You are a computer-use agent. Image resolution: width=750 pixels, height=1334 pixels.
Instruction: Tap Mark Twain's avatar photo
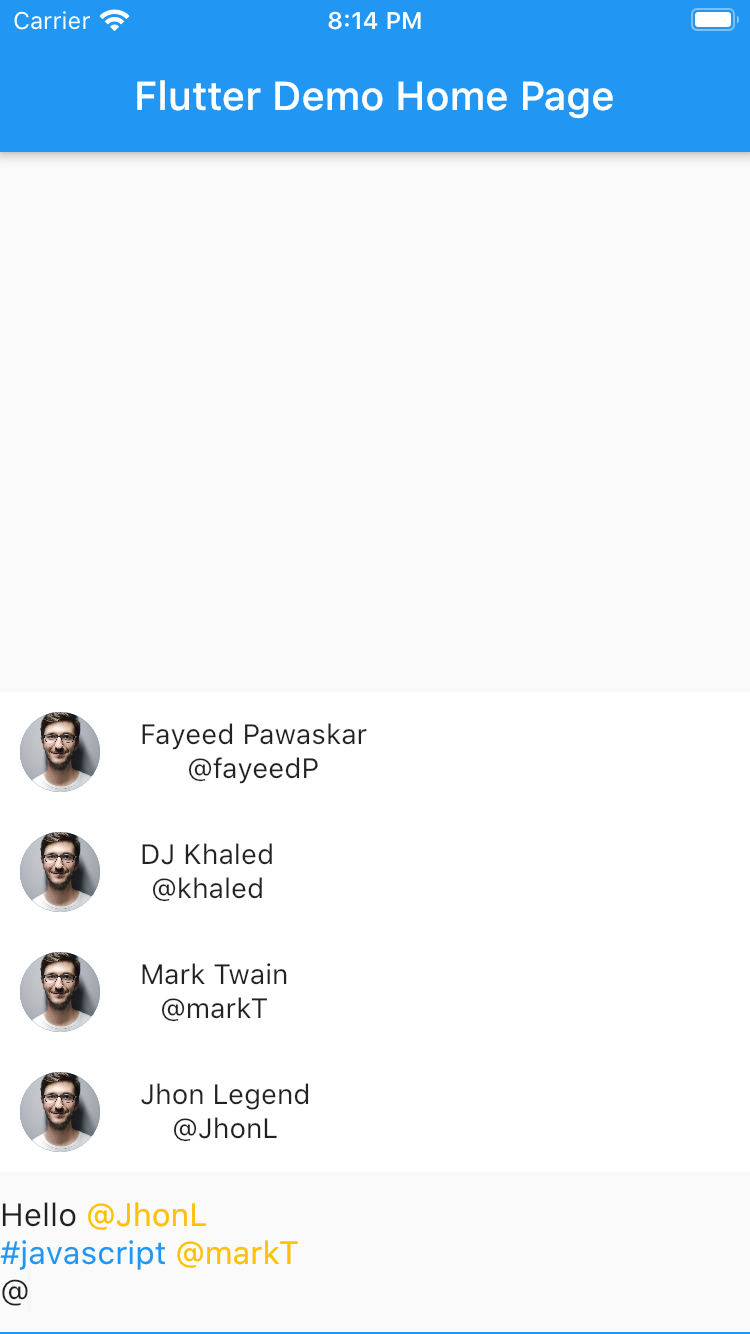pos(60,992)
